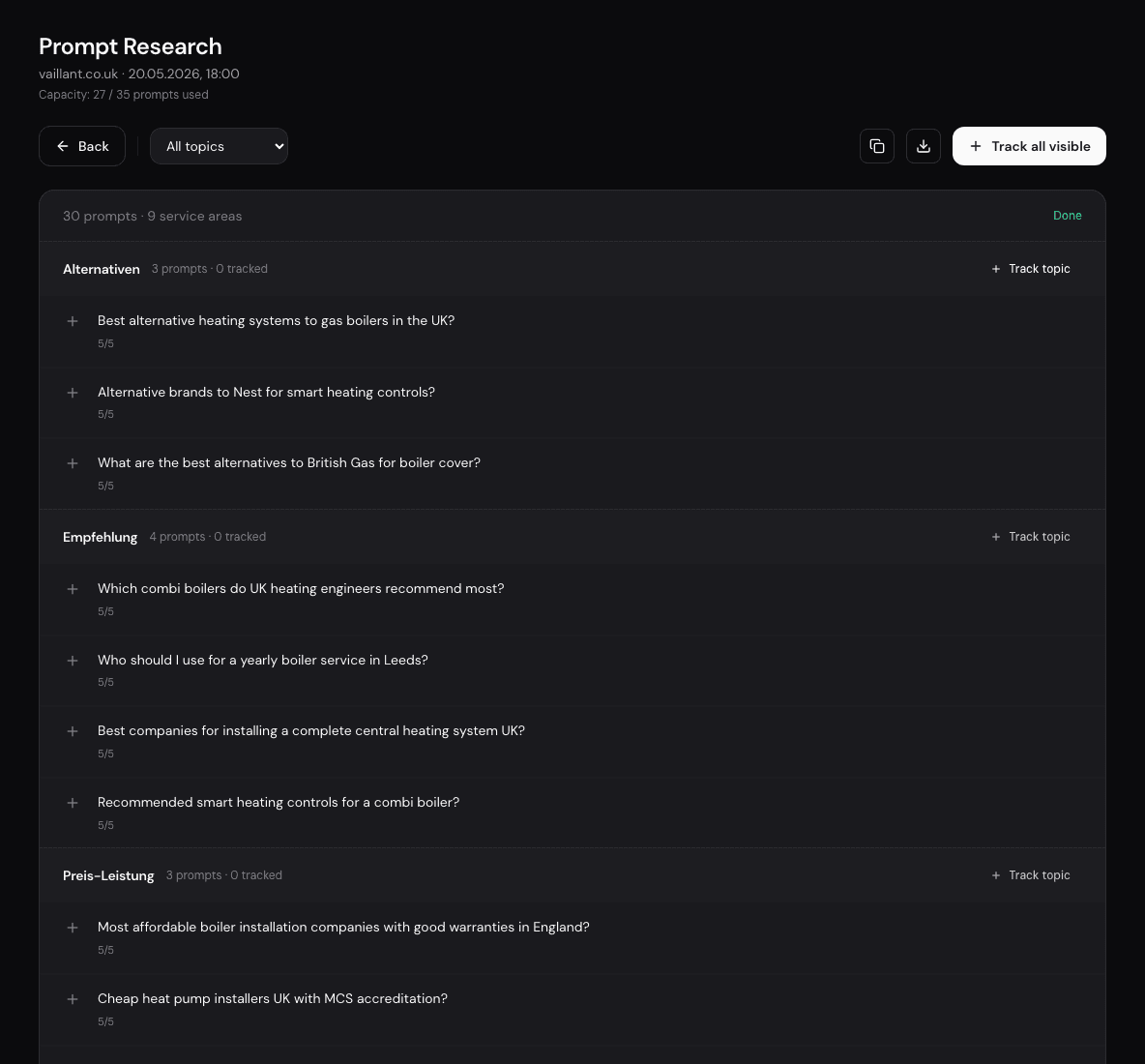
Task: Click 'Capacity: 27 / 35 prompts used' text
Action: (x=124, y=95)
